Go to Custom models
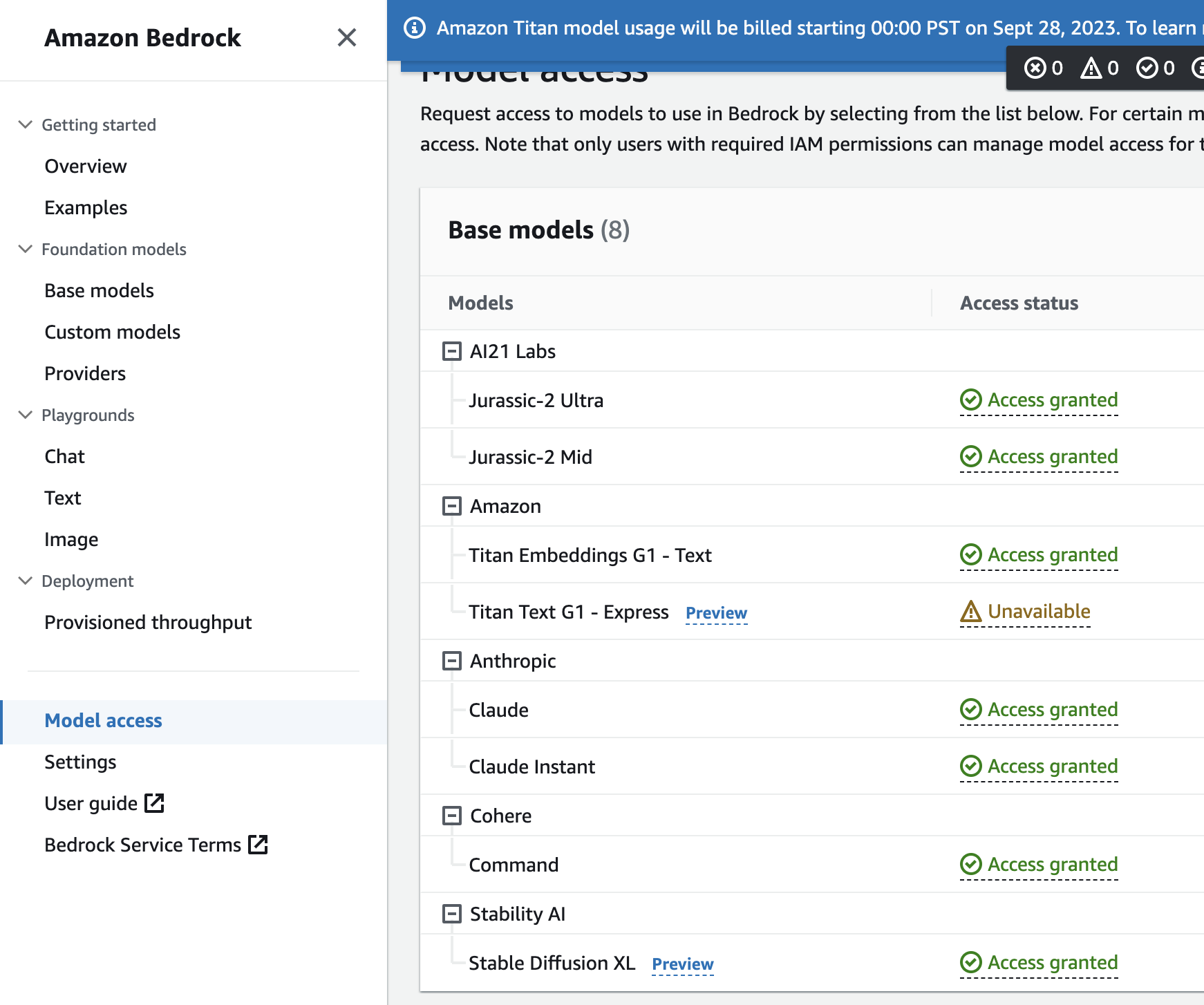The image size is (1204, 1005). coord(112,332)
